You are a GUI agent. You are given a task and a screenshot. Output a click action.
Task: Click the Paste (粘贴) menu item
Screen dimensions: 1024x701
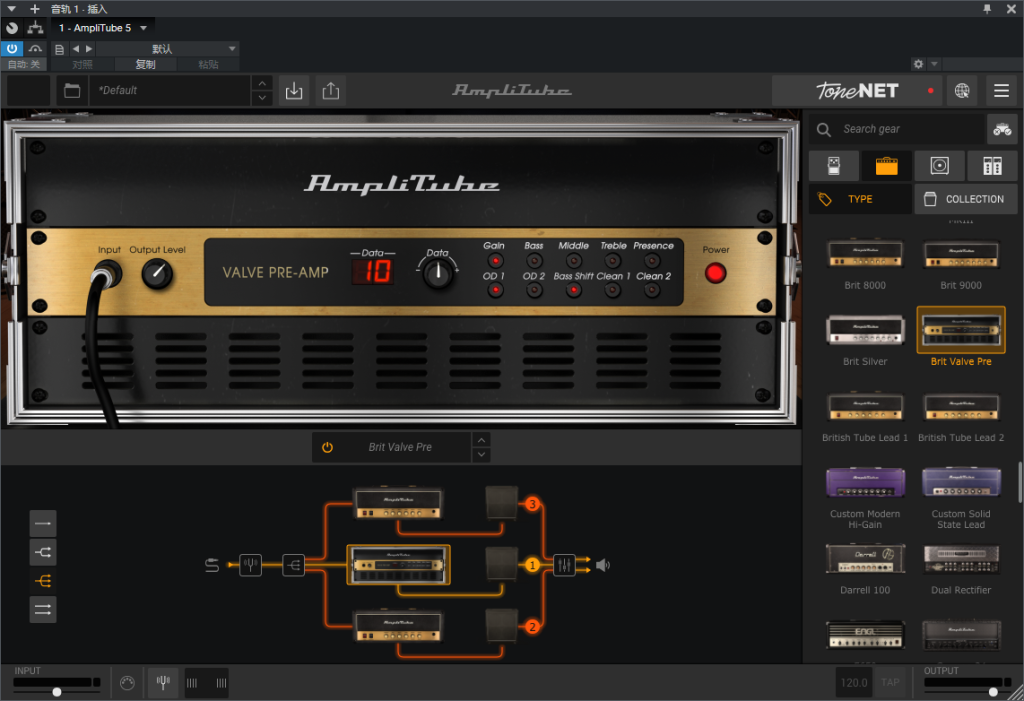click(x=208, y=64)
